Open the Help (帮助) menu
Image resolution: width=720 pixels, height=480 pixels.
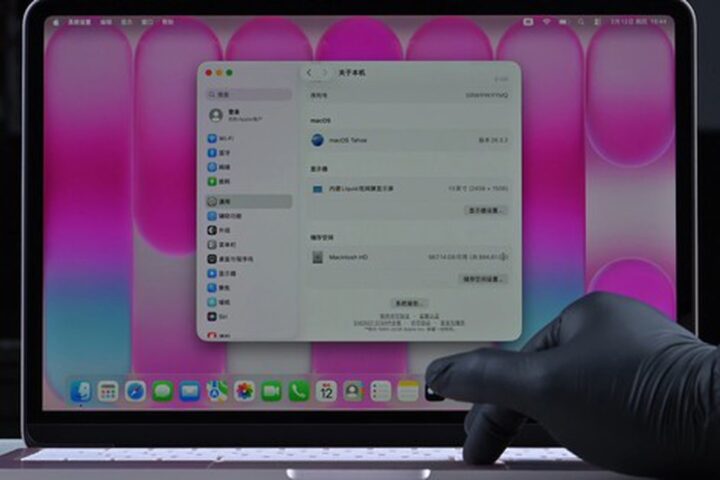(x=168, y=22)
